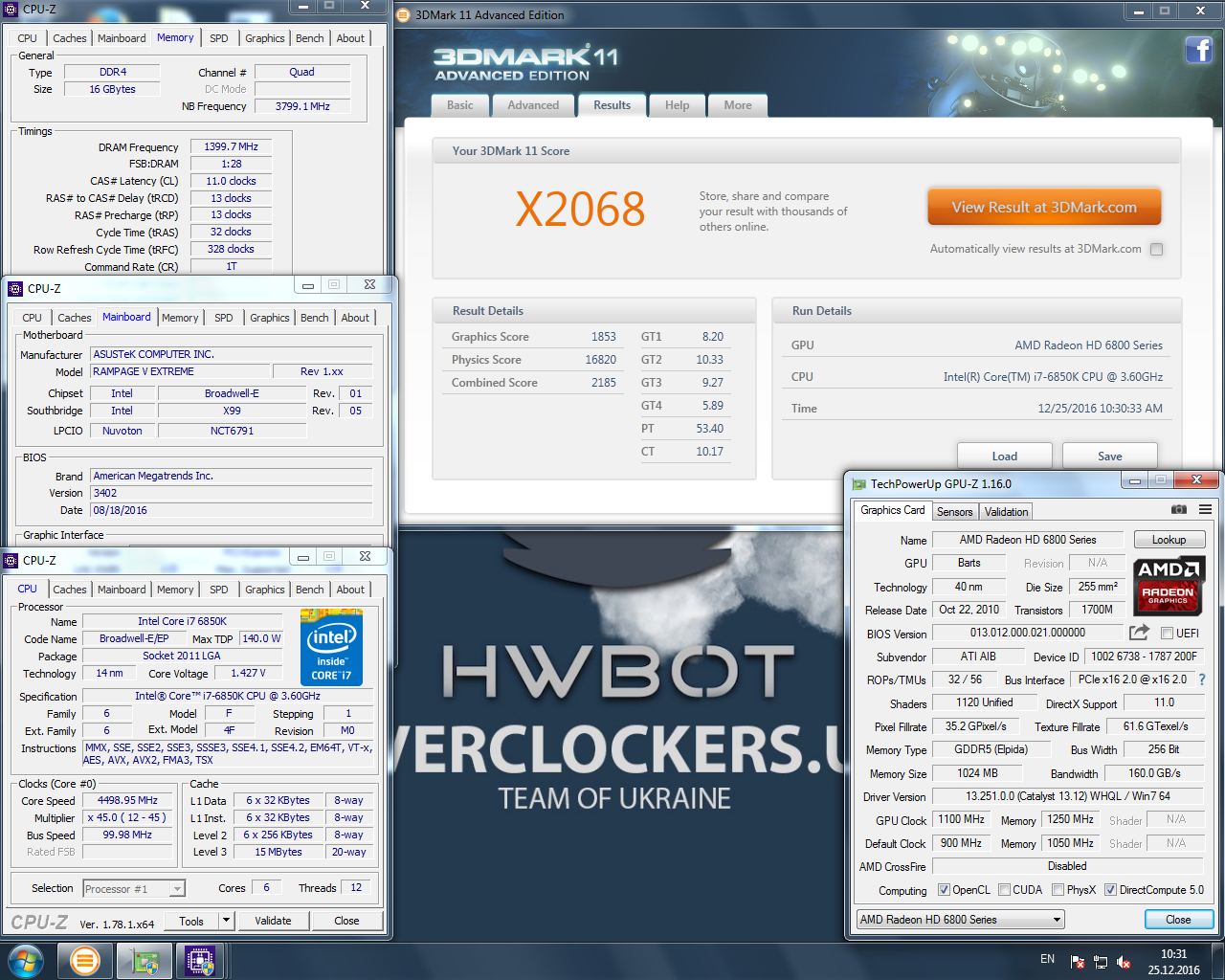
Task: Click the Save button in Run Details
Action: (1110, 456)
